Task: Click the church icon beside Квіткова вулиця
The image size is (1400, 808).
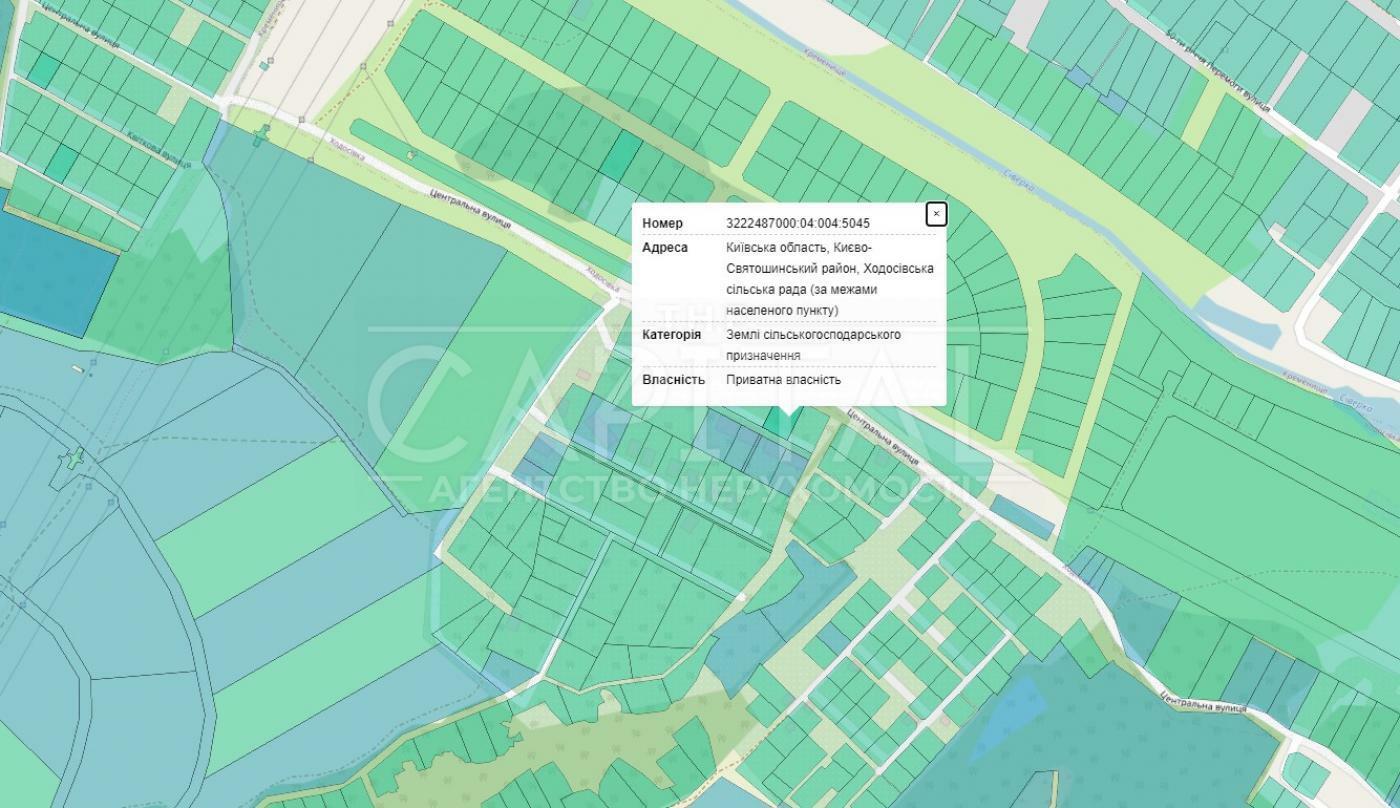Action: click(260, 137)
